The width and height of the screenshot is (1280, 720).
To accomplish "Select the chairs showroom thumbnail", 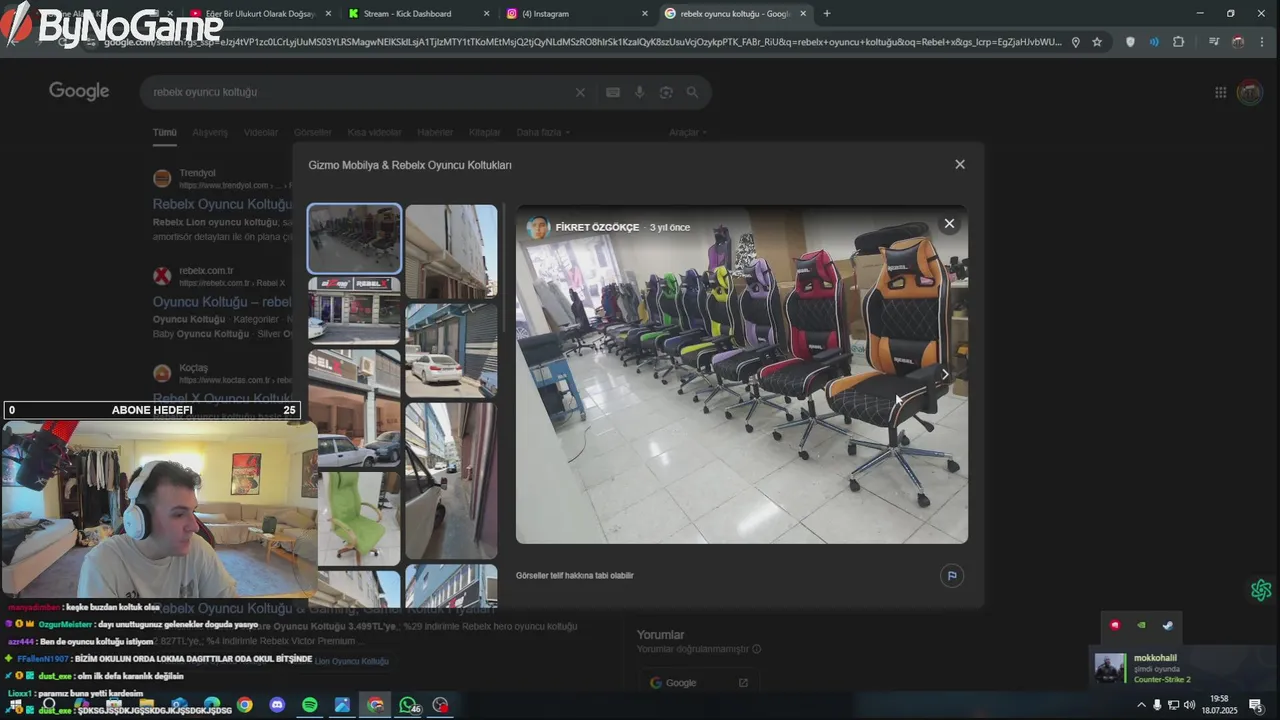I will pos(354,238).
